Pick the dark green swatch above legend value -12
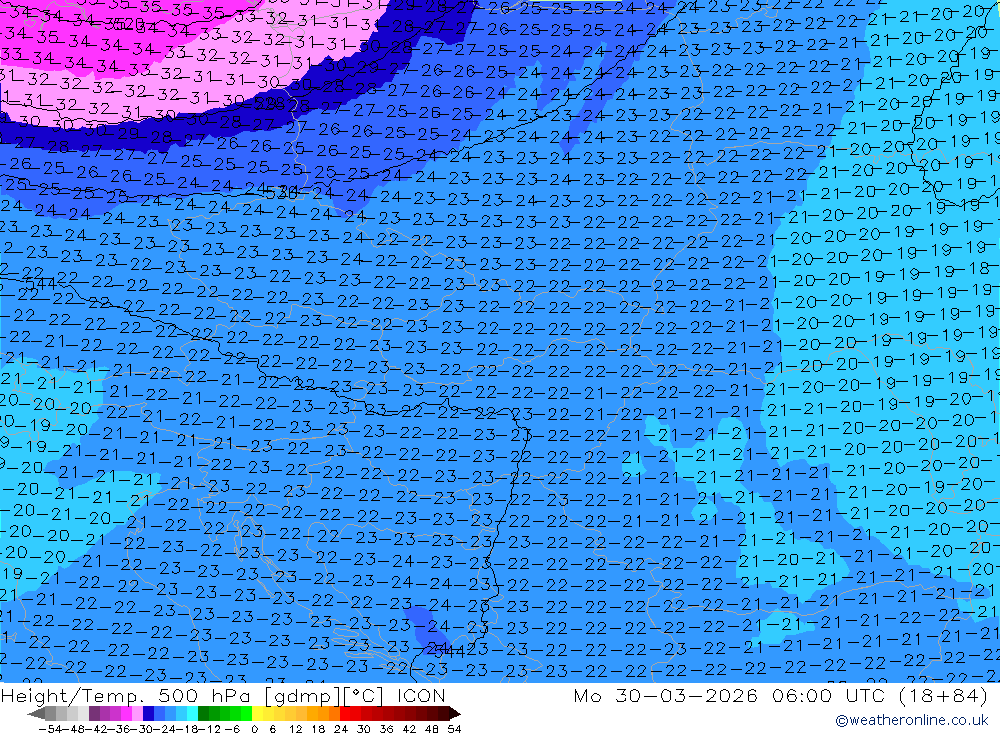 pyautogui.click(x=203, y=714)
